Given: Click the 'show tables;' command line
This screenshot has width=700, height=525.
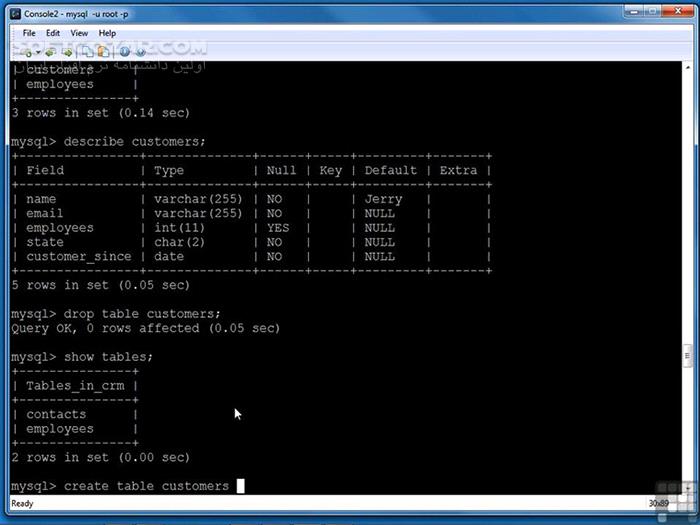Looking at the screenshot, I should [82, 357].
